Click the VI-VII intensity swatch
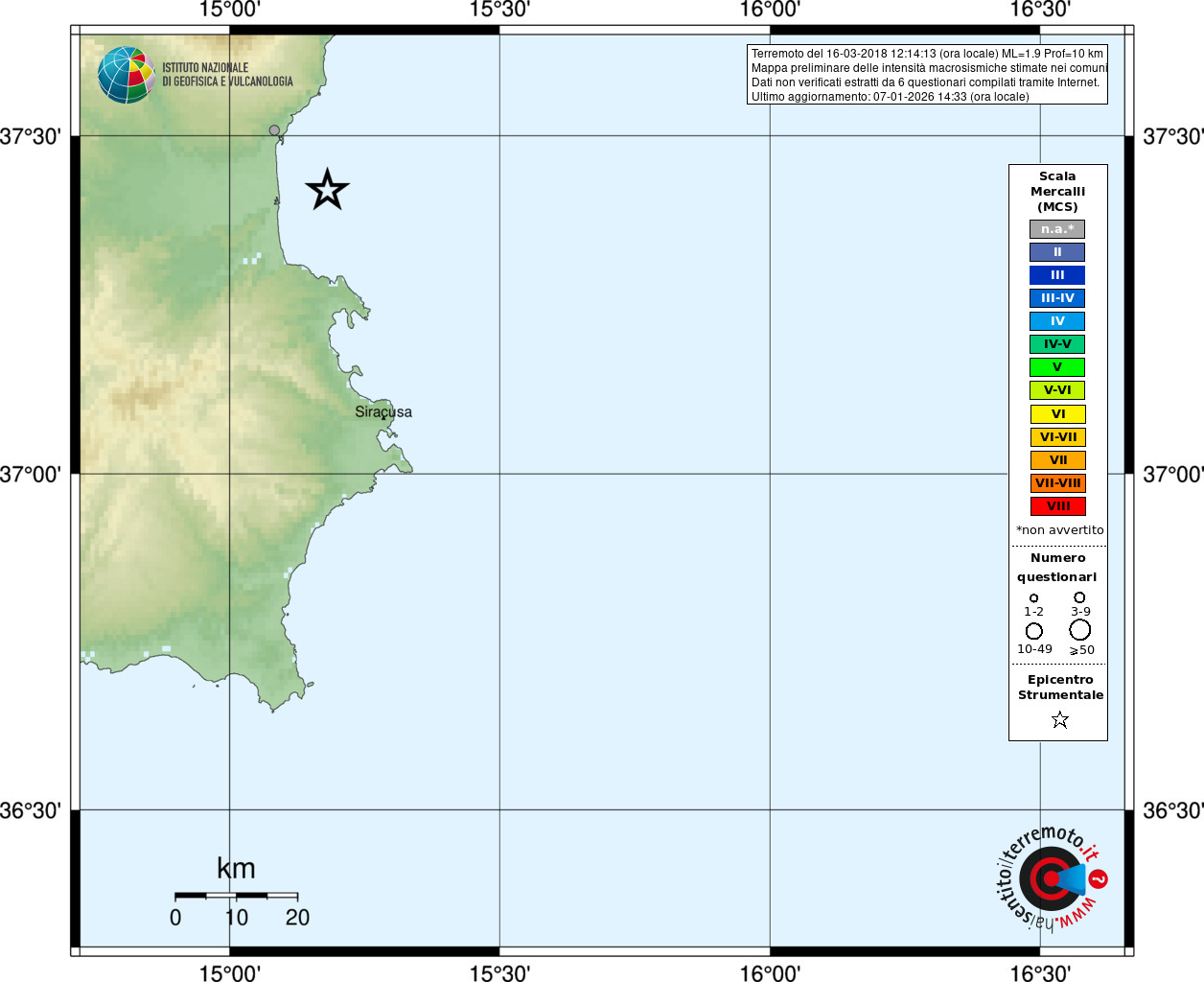Screen dimensions: 1204x982 point(1058,437)
